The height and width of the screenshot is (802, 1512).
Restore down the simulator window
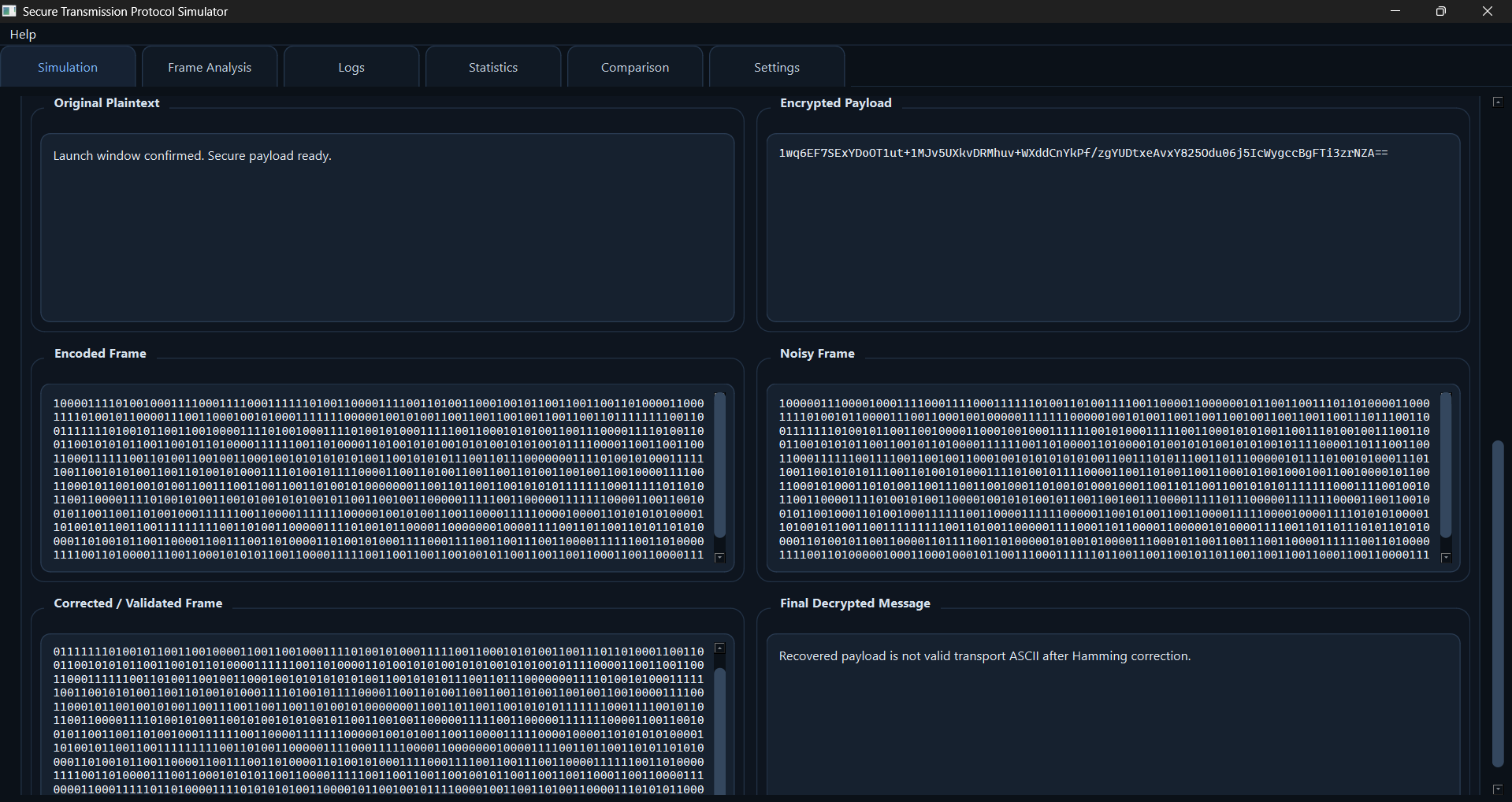click(x=1441, y=11)
